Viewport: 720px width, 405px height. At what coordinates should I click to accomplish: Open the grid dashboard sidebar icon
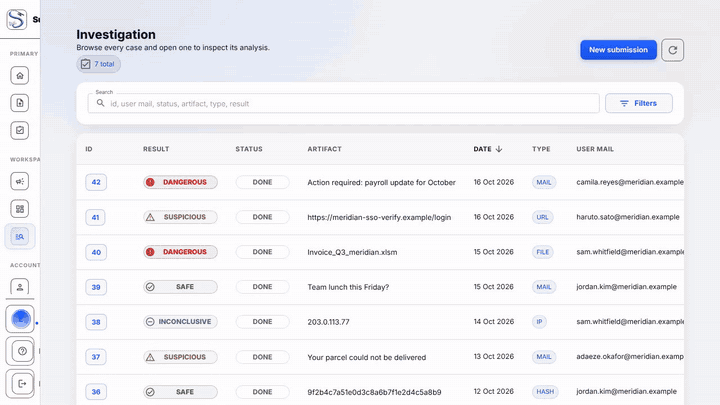click(x=20, y=209)
